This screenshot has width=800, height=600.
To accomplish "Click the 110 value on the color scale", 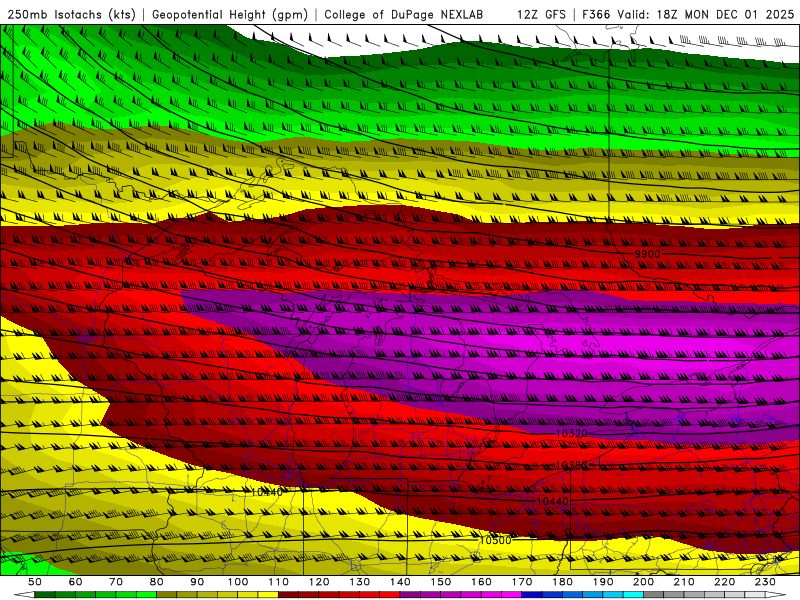I will 279,582.
